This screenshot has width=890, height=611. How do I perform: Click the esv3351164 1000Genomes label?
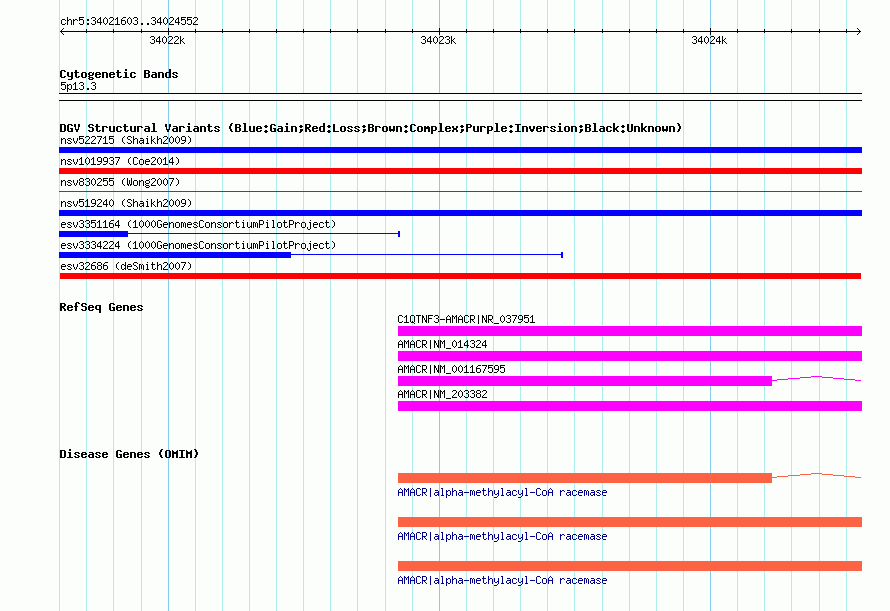pos(198,224)
